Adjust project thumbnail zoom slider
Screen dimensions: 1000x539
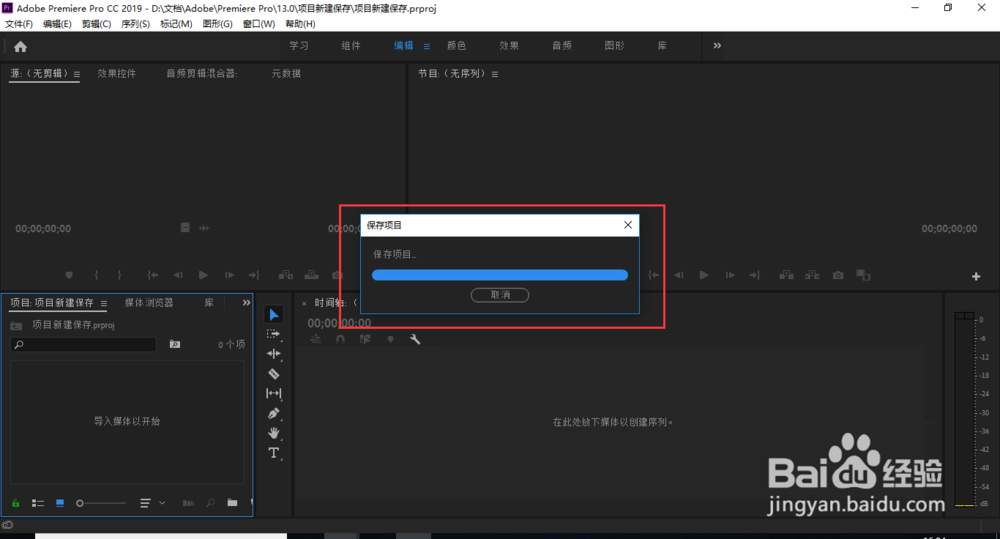[101, 503]
